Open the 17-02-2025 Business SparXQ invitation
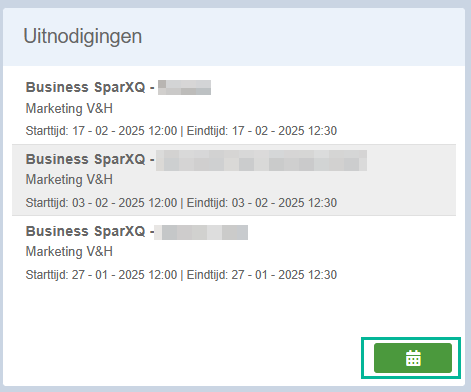Image resolution: width=471 pixels, height=392 pixels. 234,108
